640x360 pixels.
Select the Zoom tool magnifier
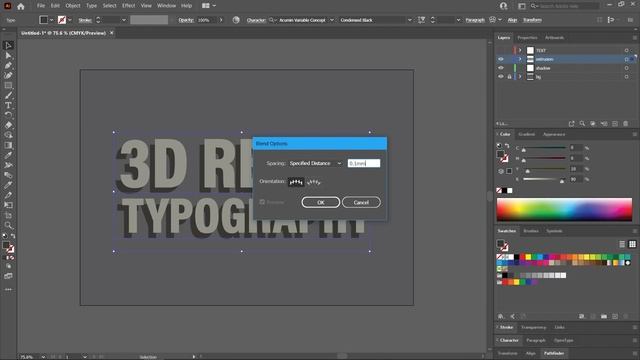tap(8, 225)
